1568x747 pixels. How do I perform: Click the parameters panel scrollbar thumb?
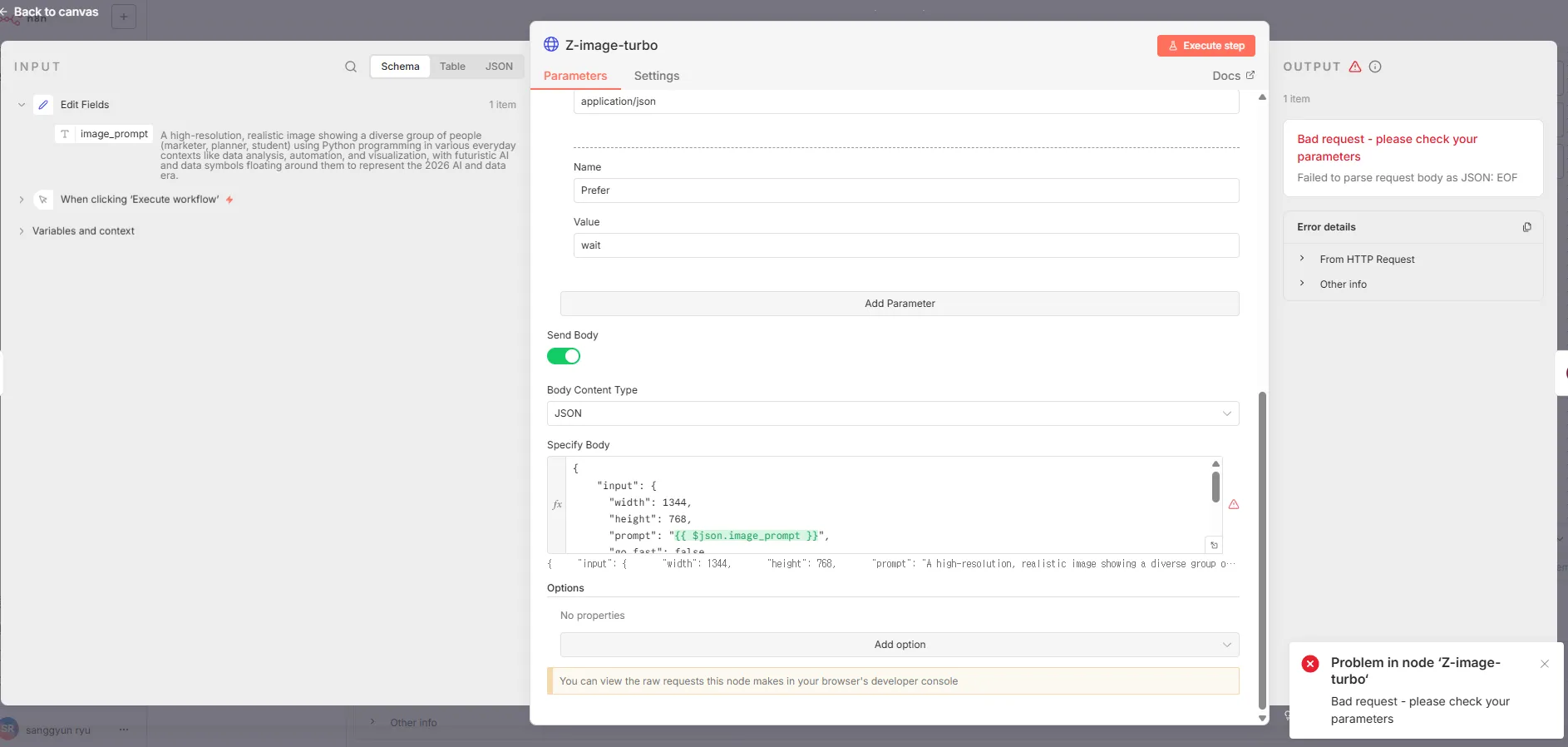pyautogui.click(x=1262, y=550)
